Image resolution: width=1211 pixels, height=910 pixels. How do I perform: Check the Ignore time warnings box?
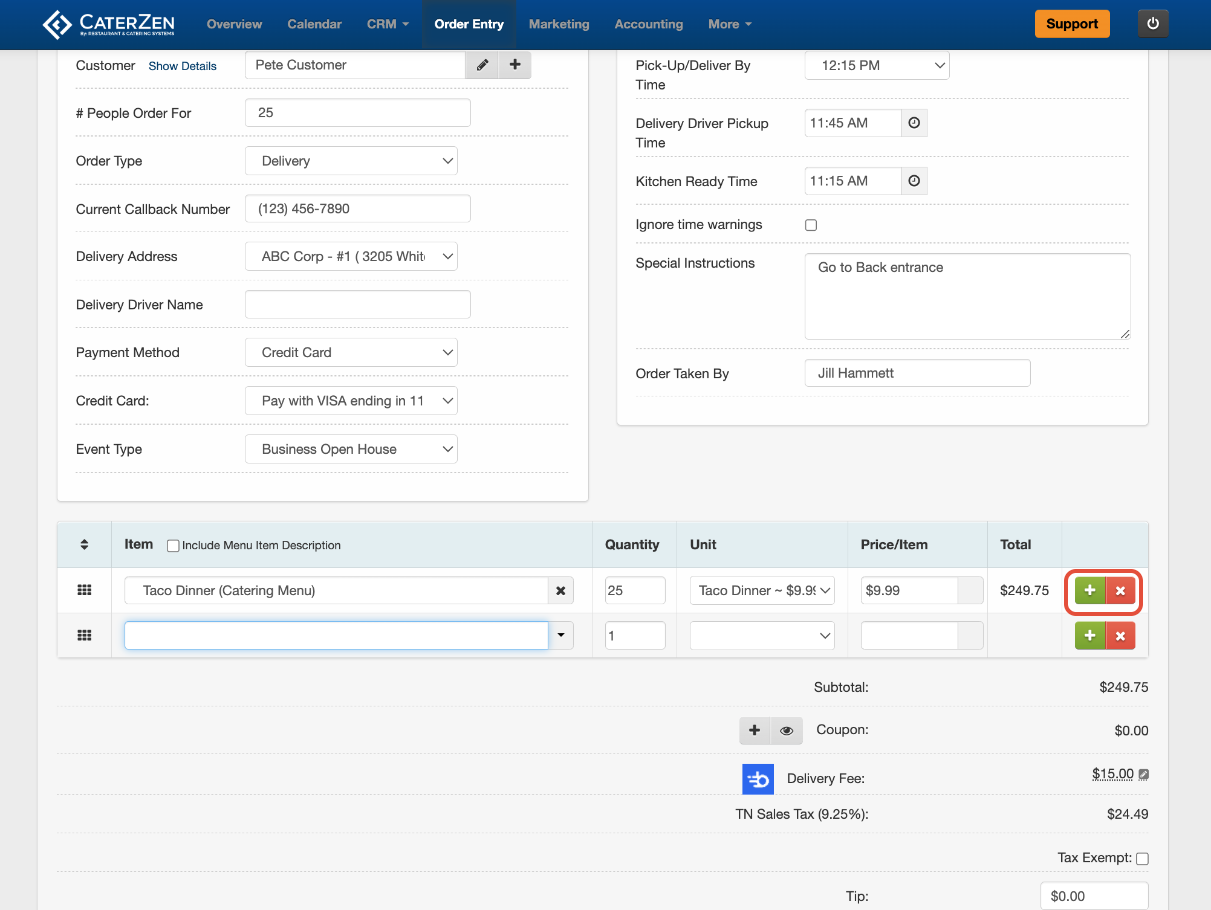click(x=811, y=225)
